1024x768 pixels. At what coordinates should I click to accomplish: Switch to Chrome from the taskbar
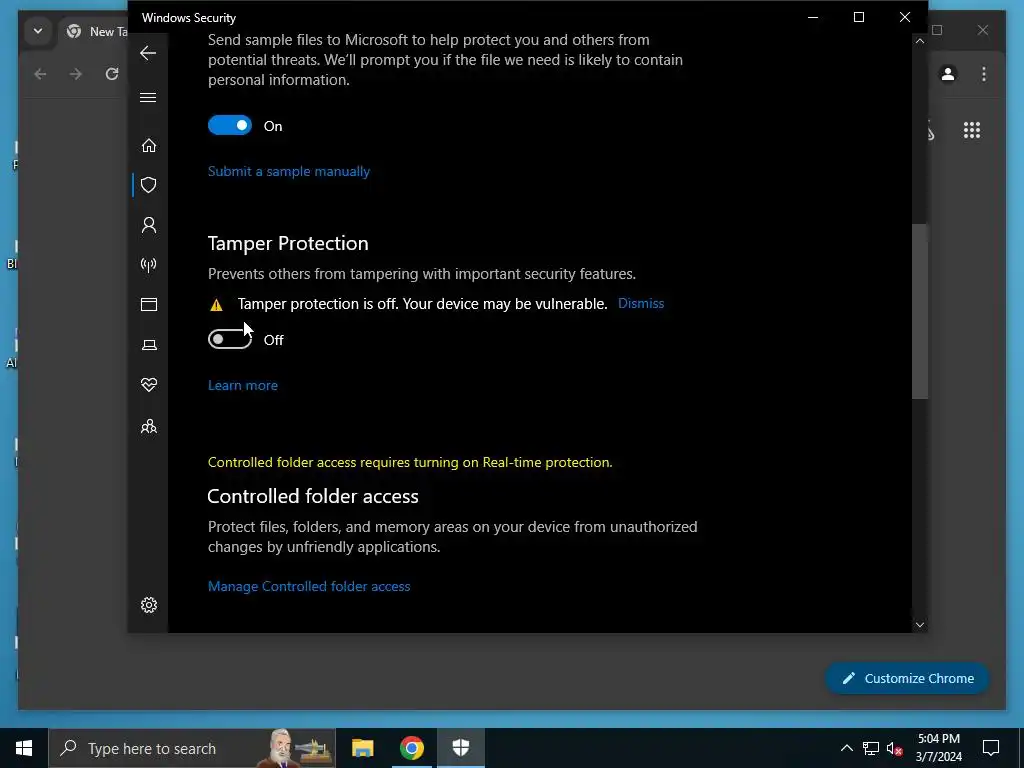(411, 748)
